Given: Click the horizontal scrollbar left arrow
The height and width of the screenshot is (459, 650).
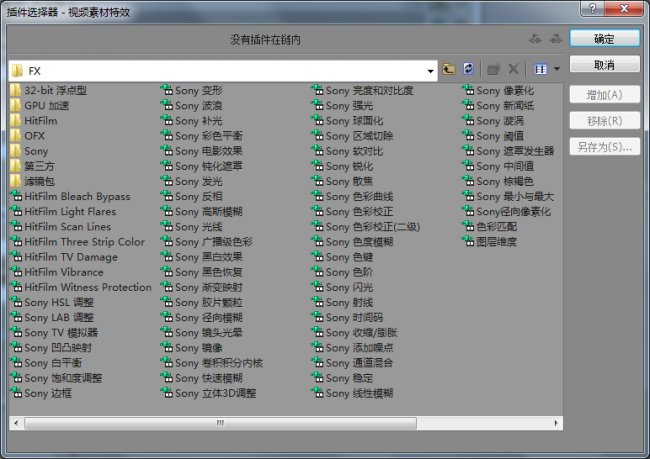Looking at the screenshot, I should click(x=16, y=423).
